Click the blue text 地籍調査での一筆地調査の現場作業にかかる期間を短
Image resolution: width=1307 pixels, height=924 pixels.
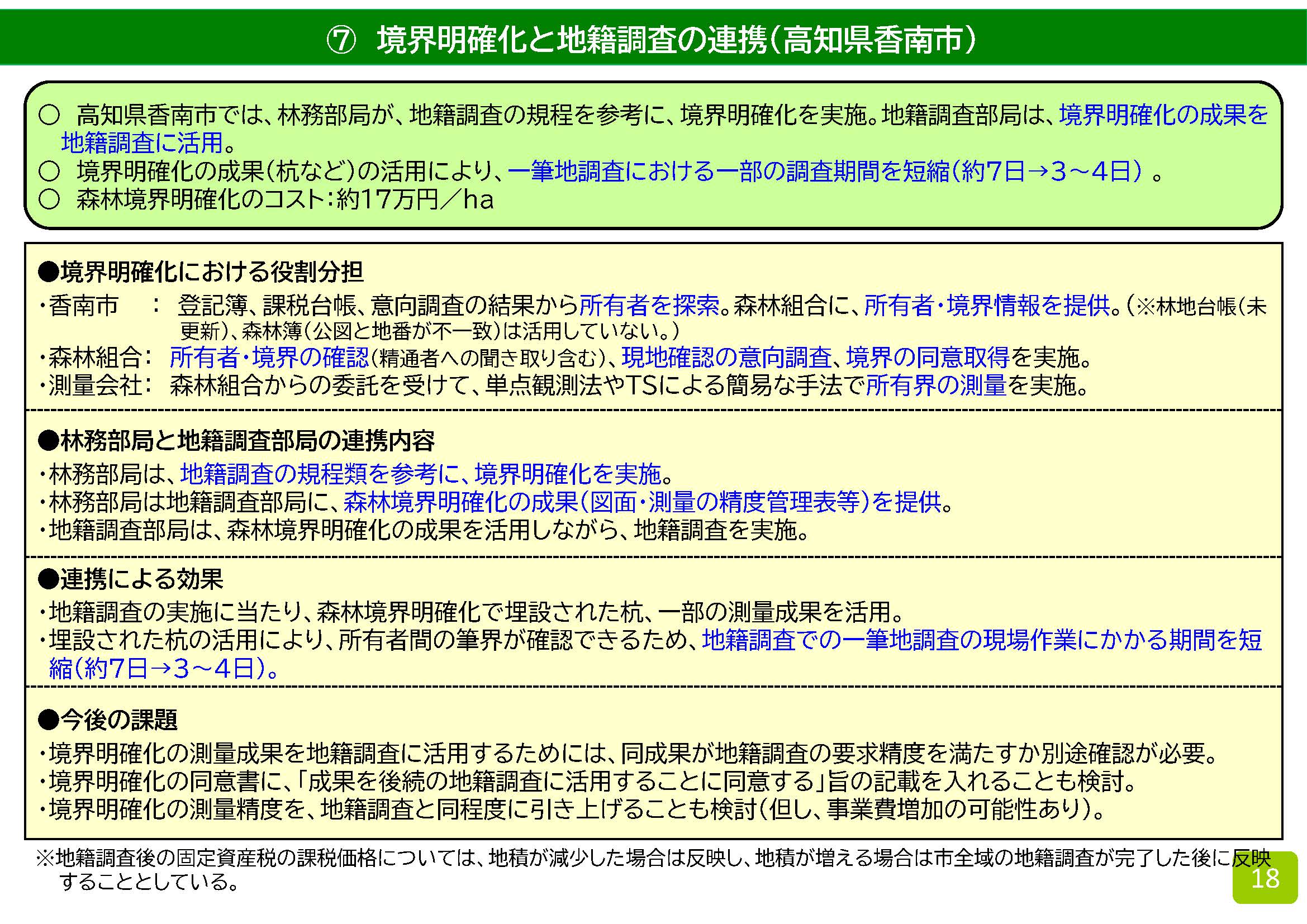coord(982,640)
